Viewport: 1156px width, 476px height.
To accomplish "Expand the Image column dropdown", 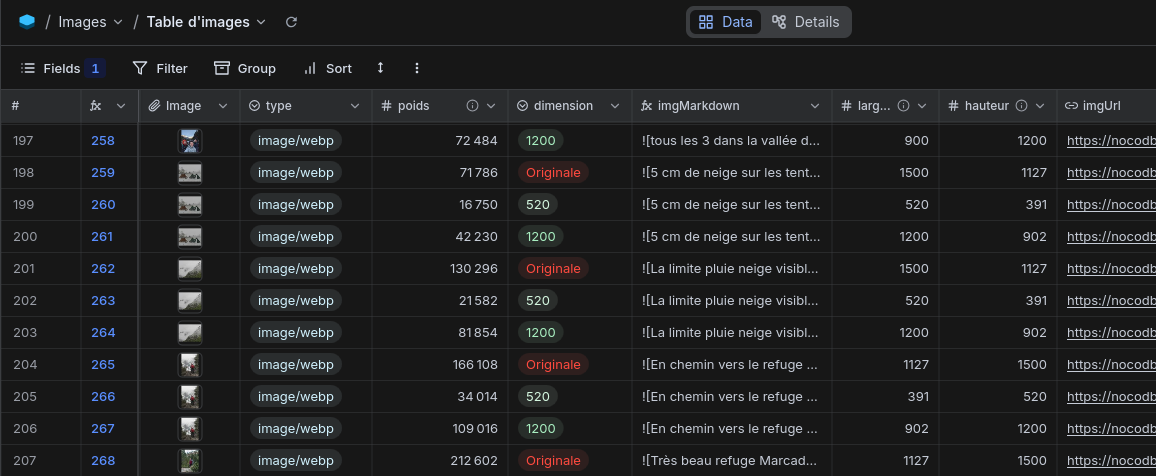I will (223, 106).
